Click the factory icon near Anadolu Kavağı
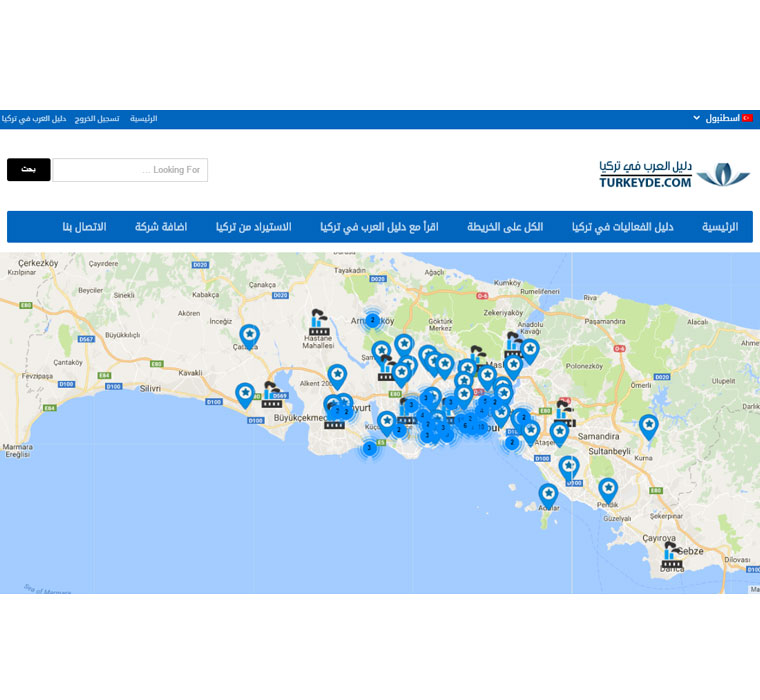 pyautogui.click(x=513, y=343)
